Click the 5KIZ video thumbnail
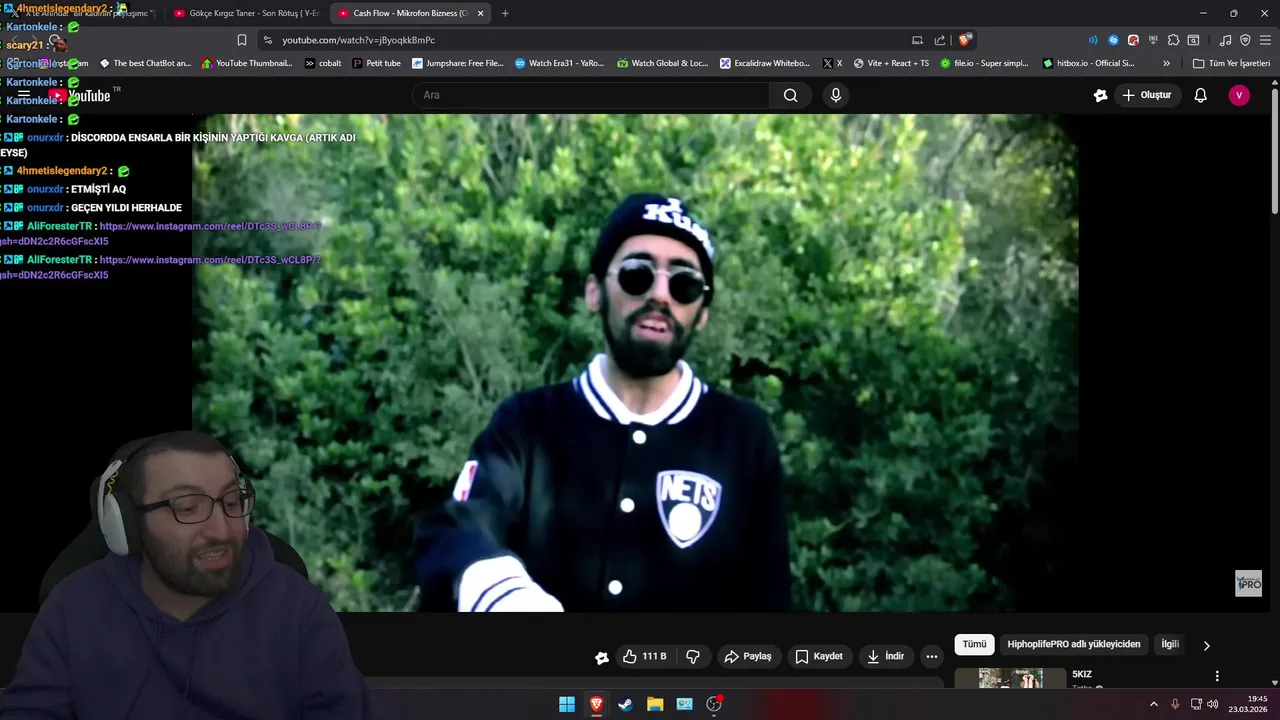 coord(1010,678)
